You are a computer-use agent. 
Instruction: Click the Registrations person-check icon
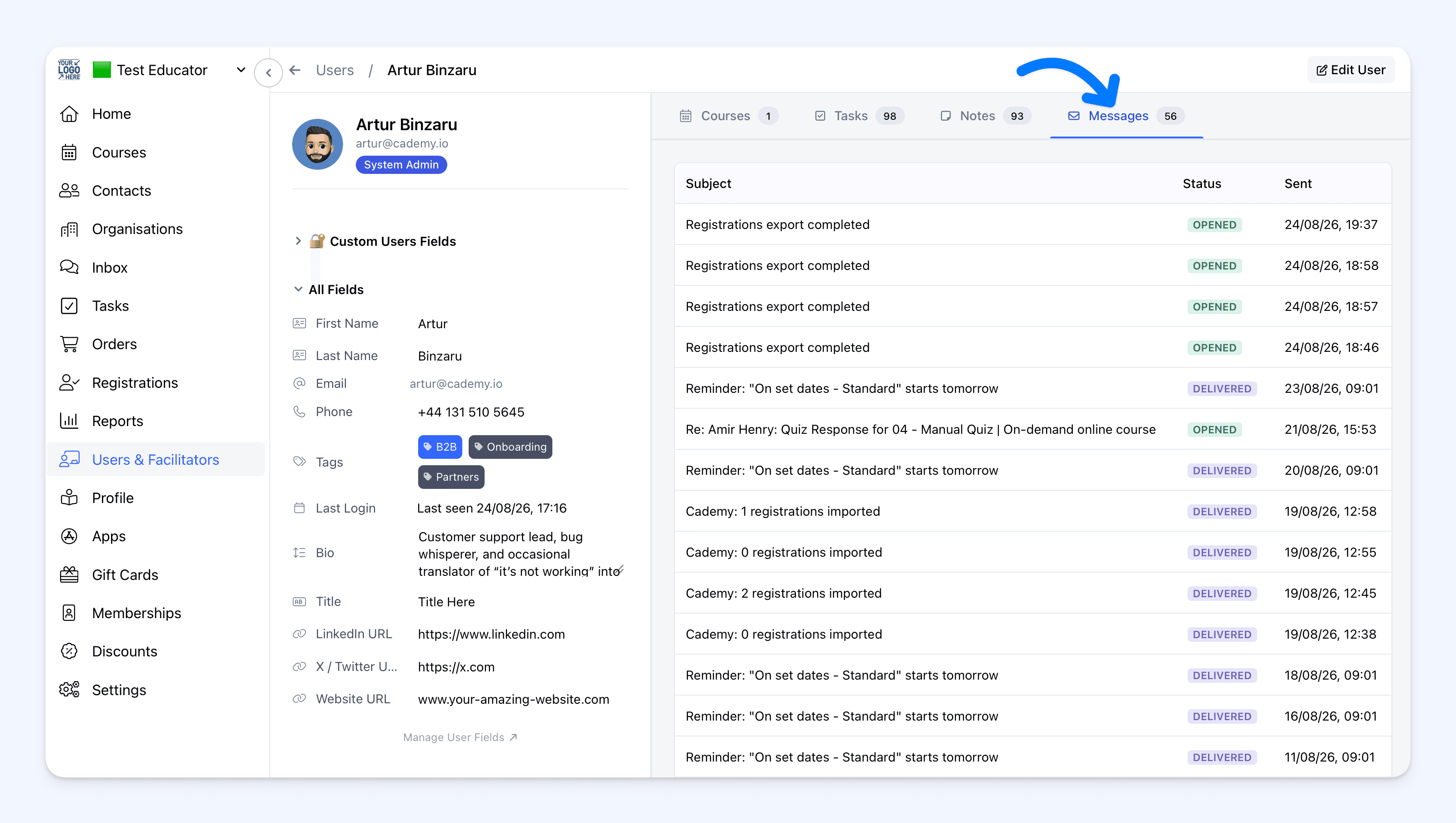point(69,383)
